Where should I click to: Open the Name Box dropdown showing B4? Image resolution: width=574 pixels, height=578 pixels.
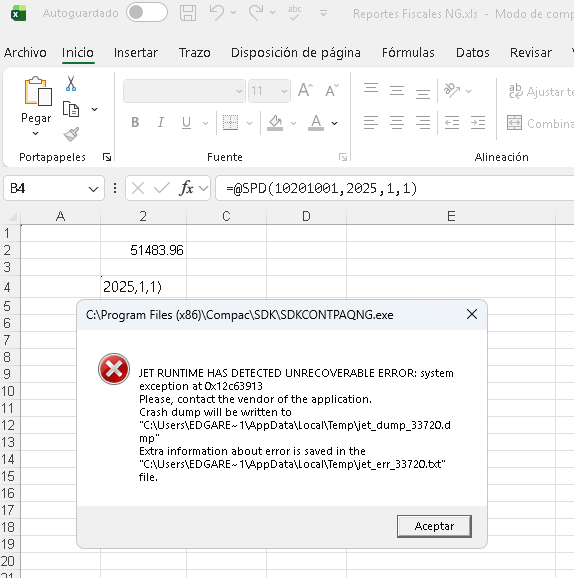(94, 189)
